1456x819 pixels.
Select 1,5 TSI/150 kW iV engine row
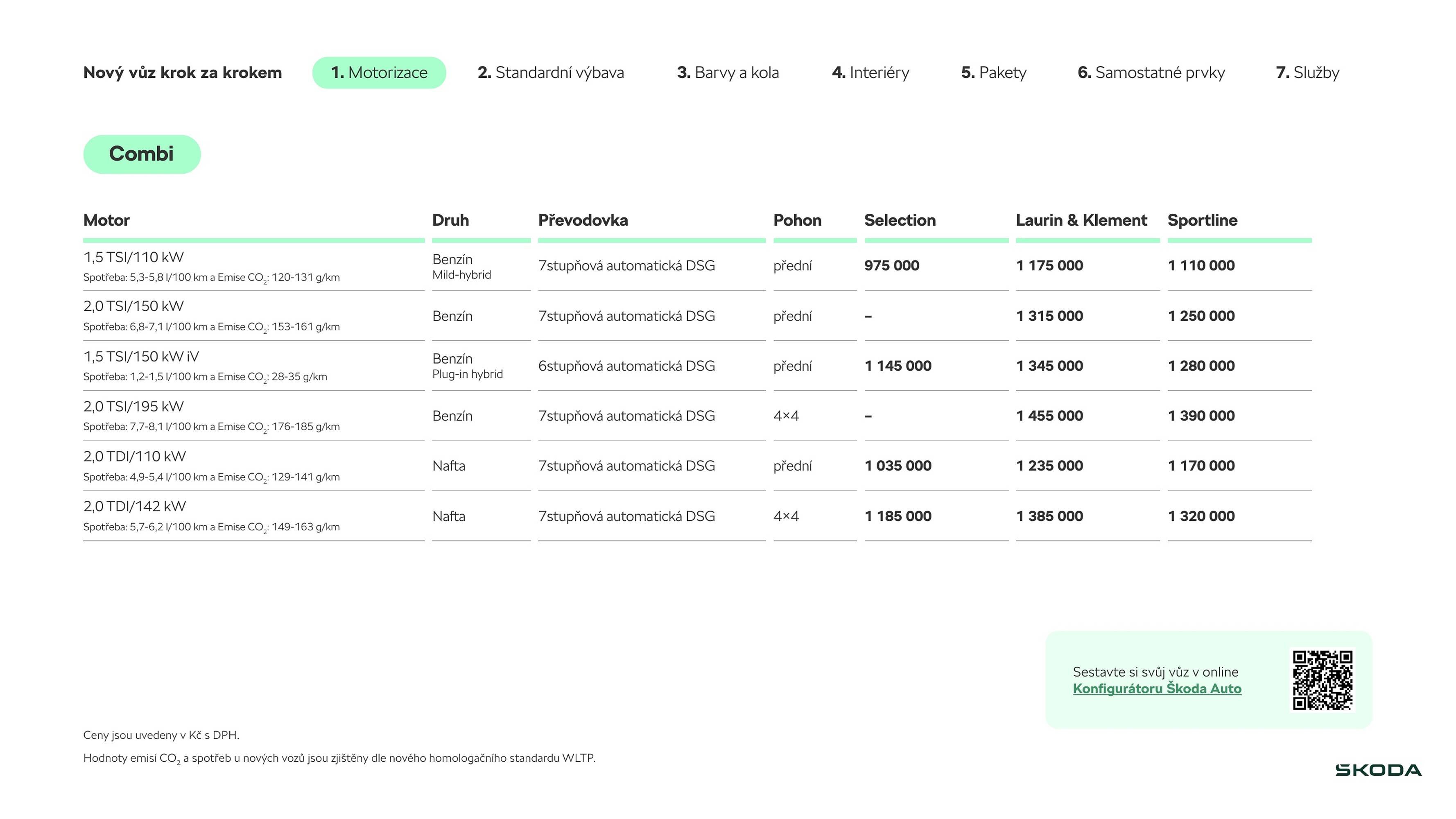(x=141, y=357)
